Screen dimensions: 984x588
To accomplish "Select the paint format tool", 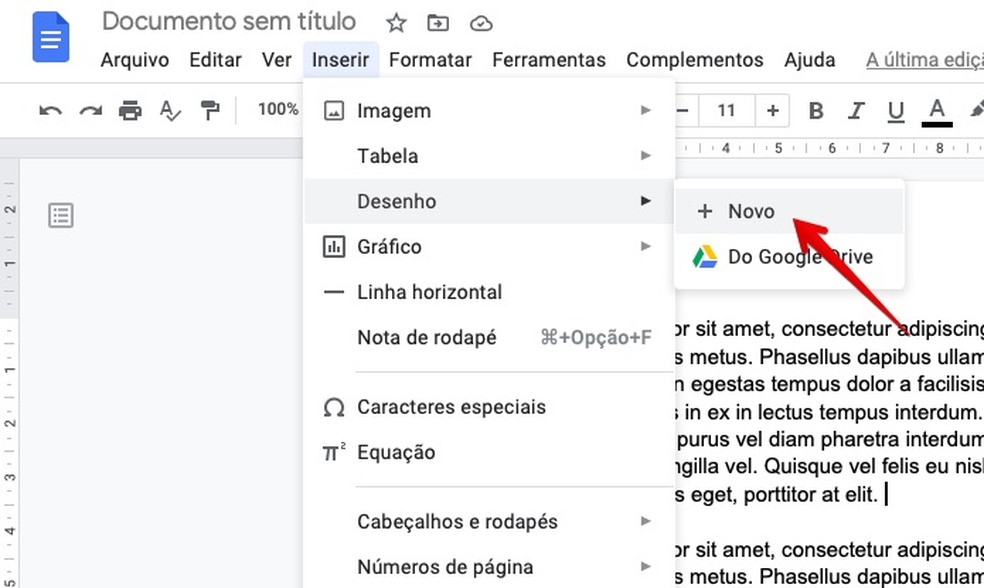I will pyautogui.click(x=210, y=110).
